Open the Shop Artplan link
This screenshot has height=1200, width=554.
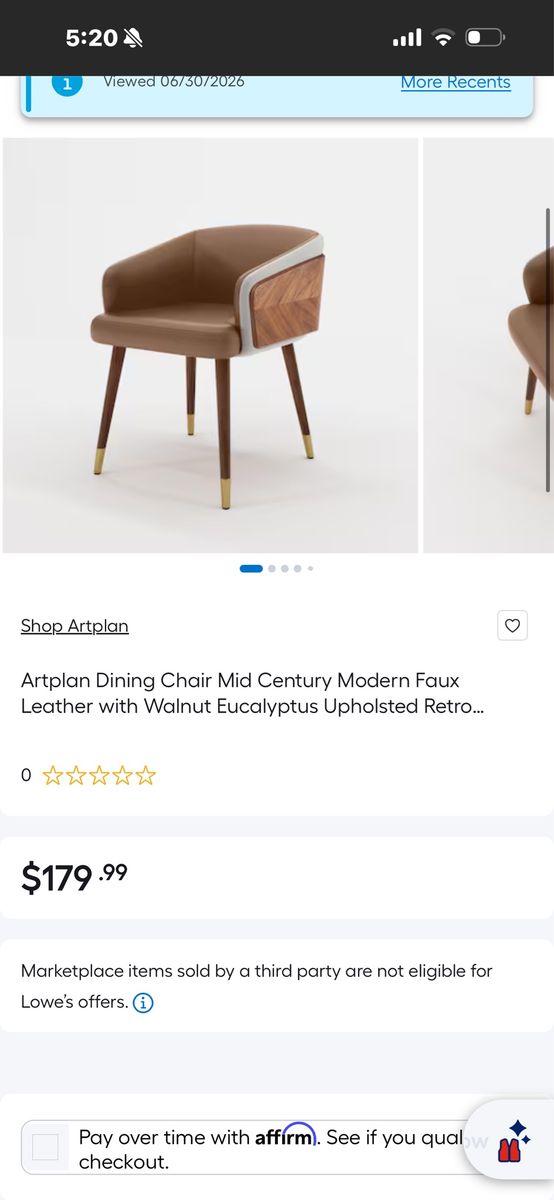pyautogui.click(x=75, y=626)
